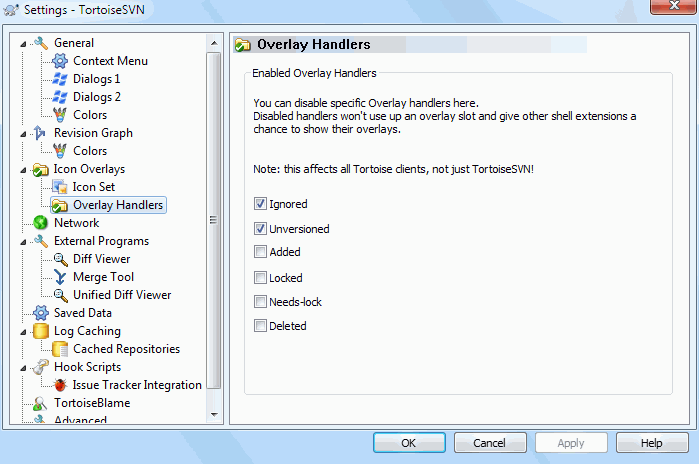Click the External Programs wrench icon
Screen dimensions: 699x464
(41, 241)
